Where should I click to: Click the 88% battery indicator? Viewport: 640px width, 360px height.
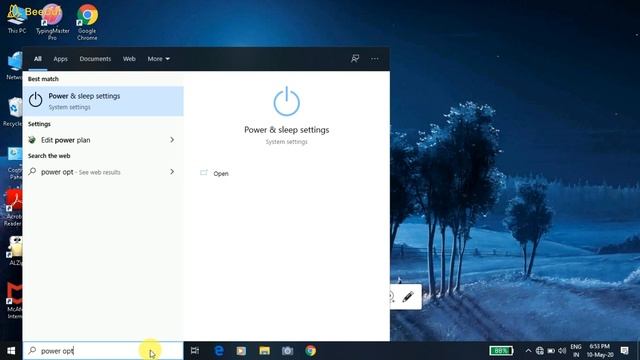click(x=501, y=351)
